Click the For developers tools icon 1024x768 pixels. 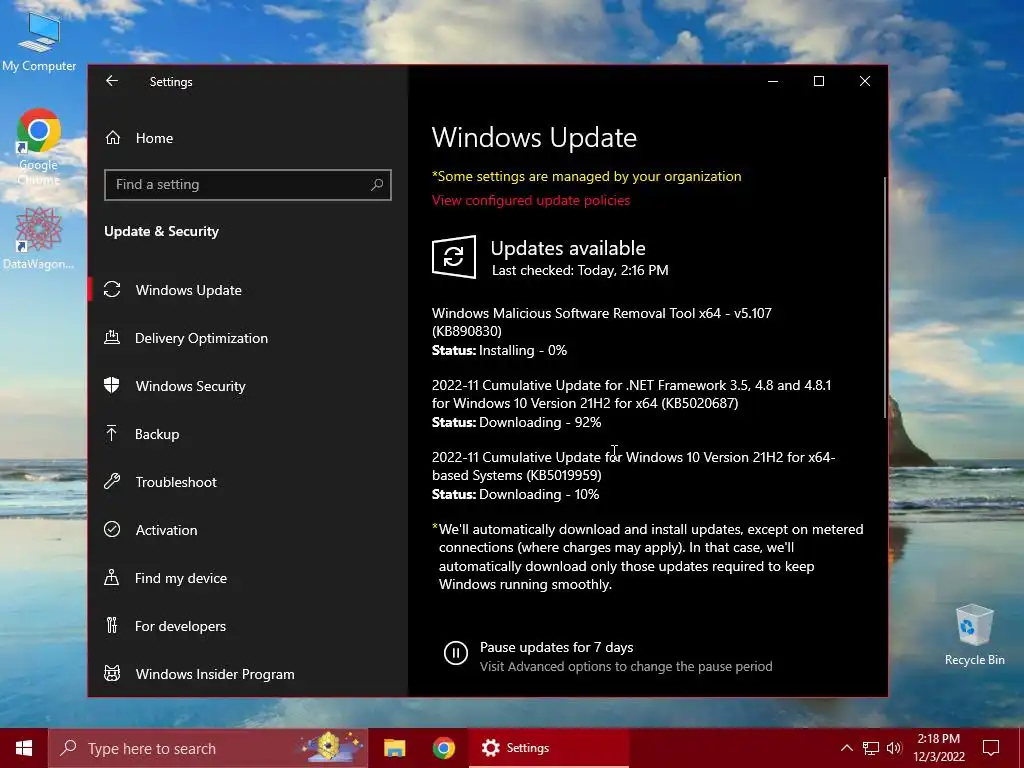[x=112, y=625]
